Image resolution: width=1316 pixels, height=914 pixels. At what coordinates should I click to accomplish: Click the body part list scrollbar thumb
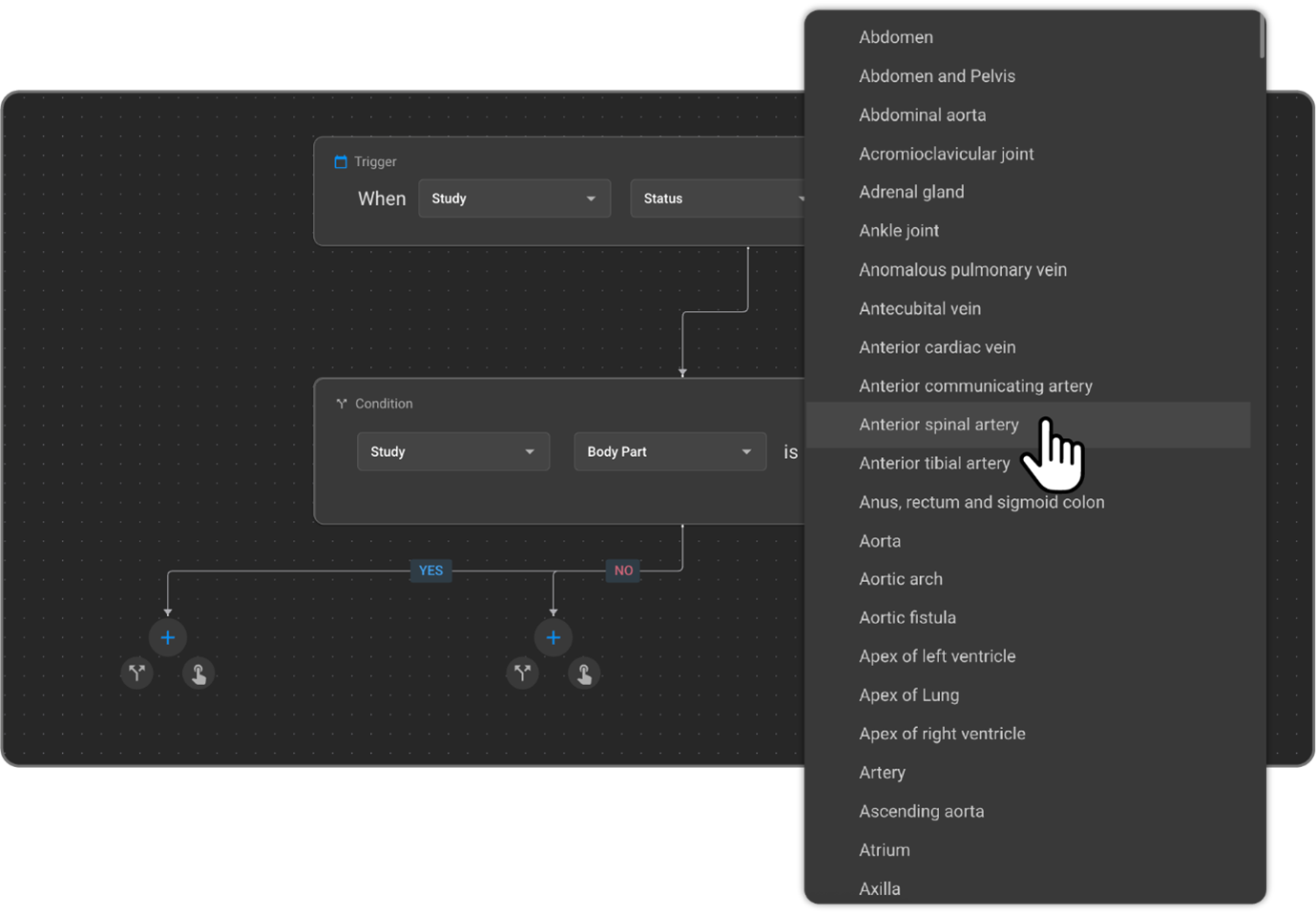click(x=1262, y=35)
